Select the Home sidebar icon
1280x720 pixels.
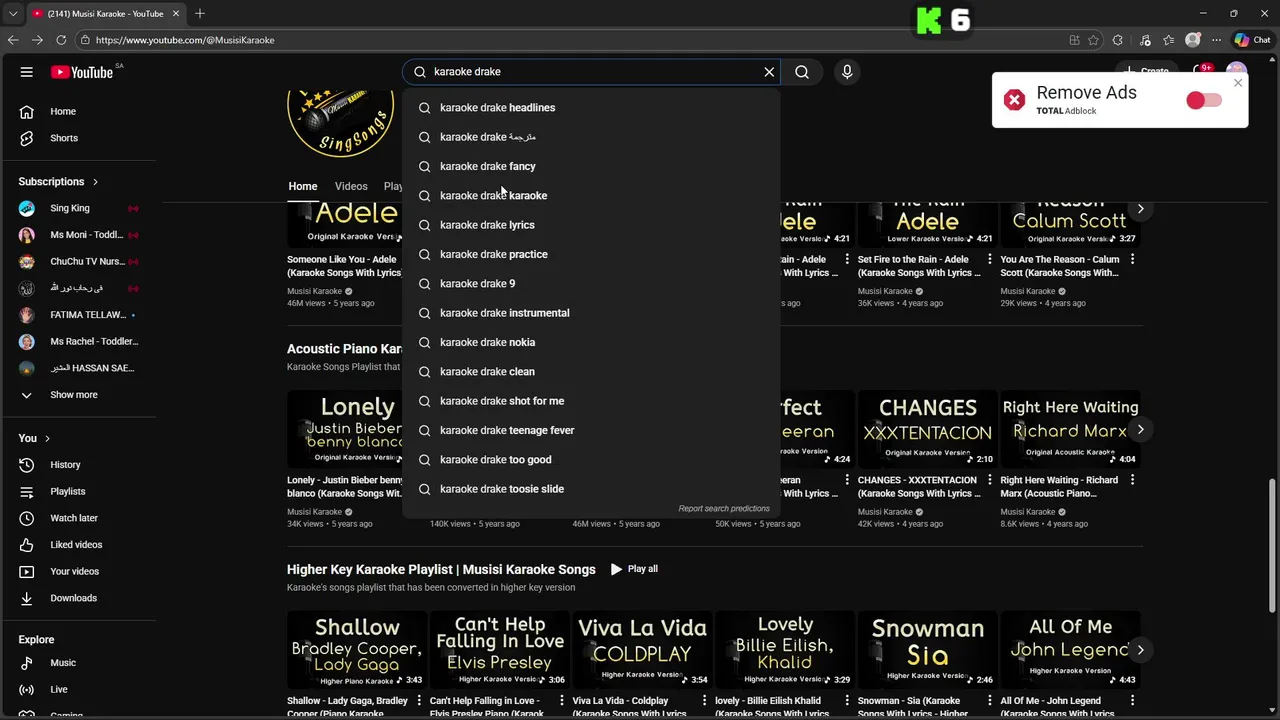coord(27,111)
